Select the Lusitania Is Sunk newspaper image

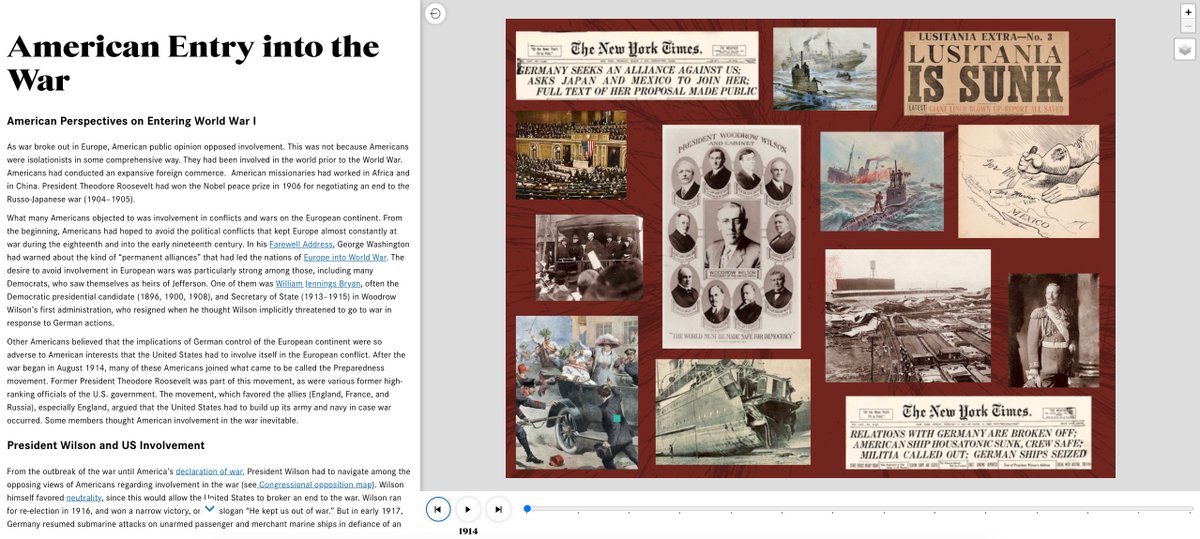(x=986, y=72)
